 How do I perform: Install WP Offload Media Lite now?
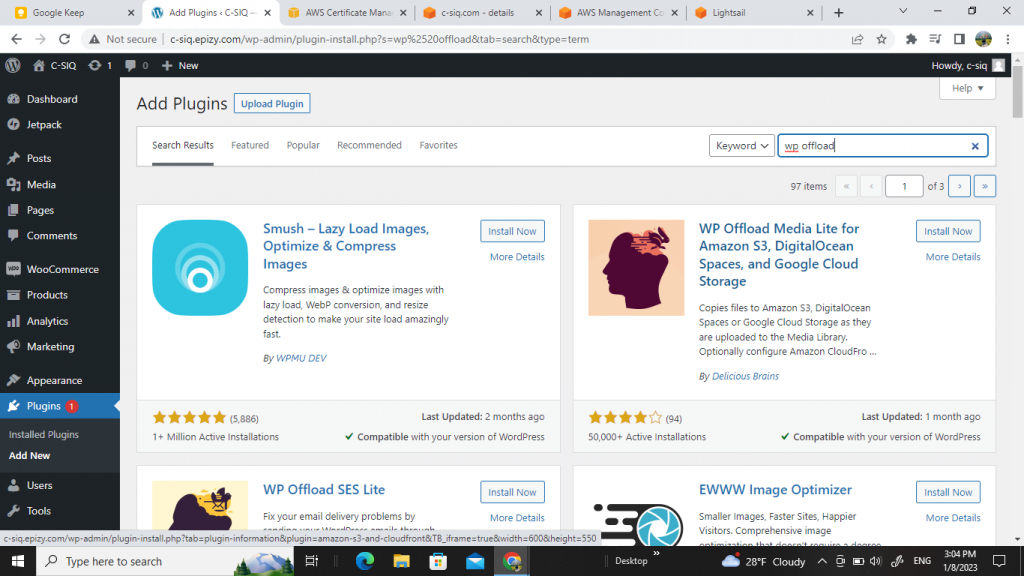tap(948, 231)
